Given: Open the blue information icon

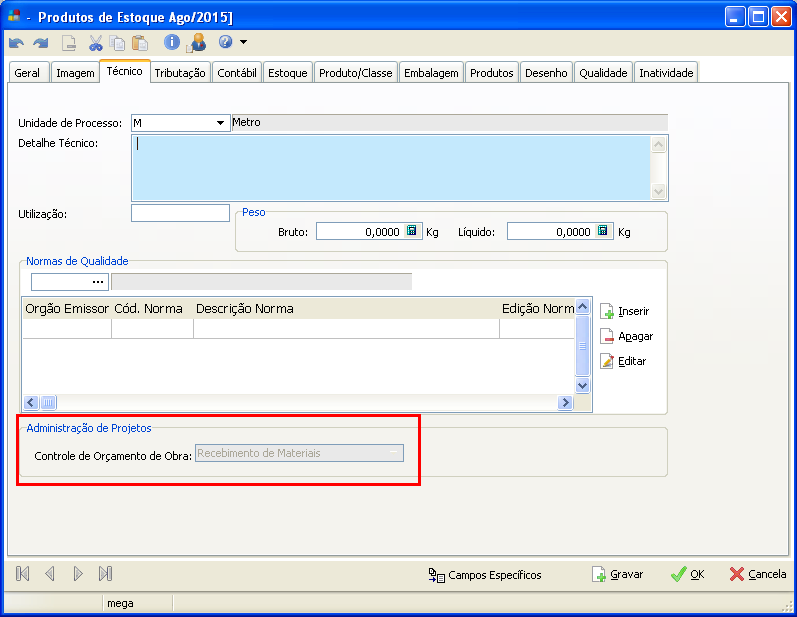Looking at the screenshot, I should pyautogui.click(x=172, y=43).
